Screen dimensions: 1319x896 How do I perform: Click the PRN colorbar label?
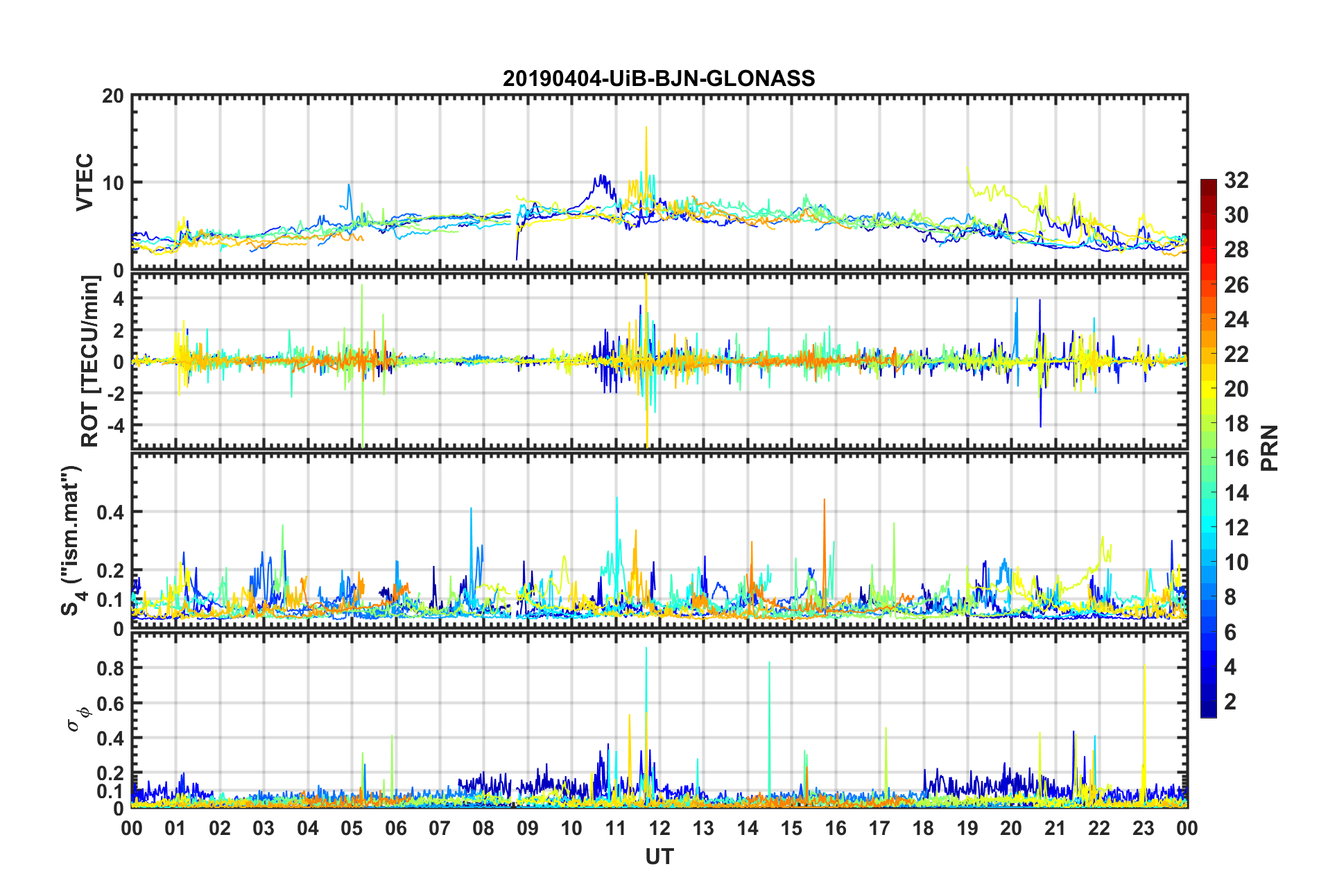click(x=1270, y=448)
